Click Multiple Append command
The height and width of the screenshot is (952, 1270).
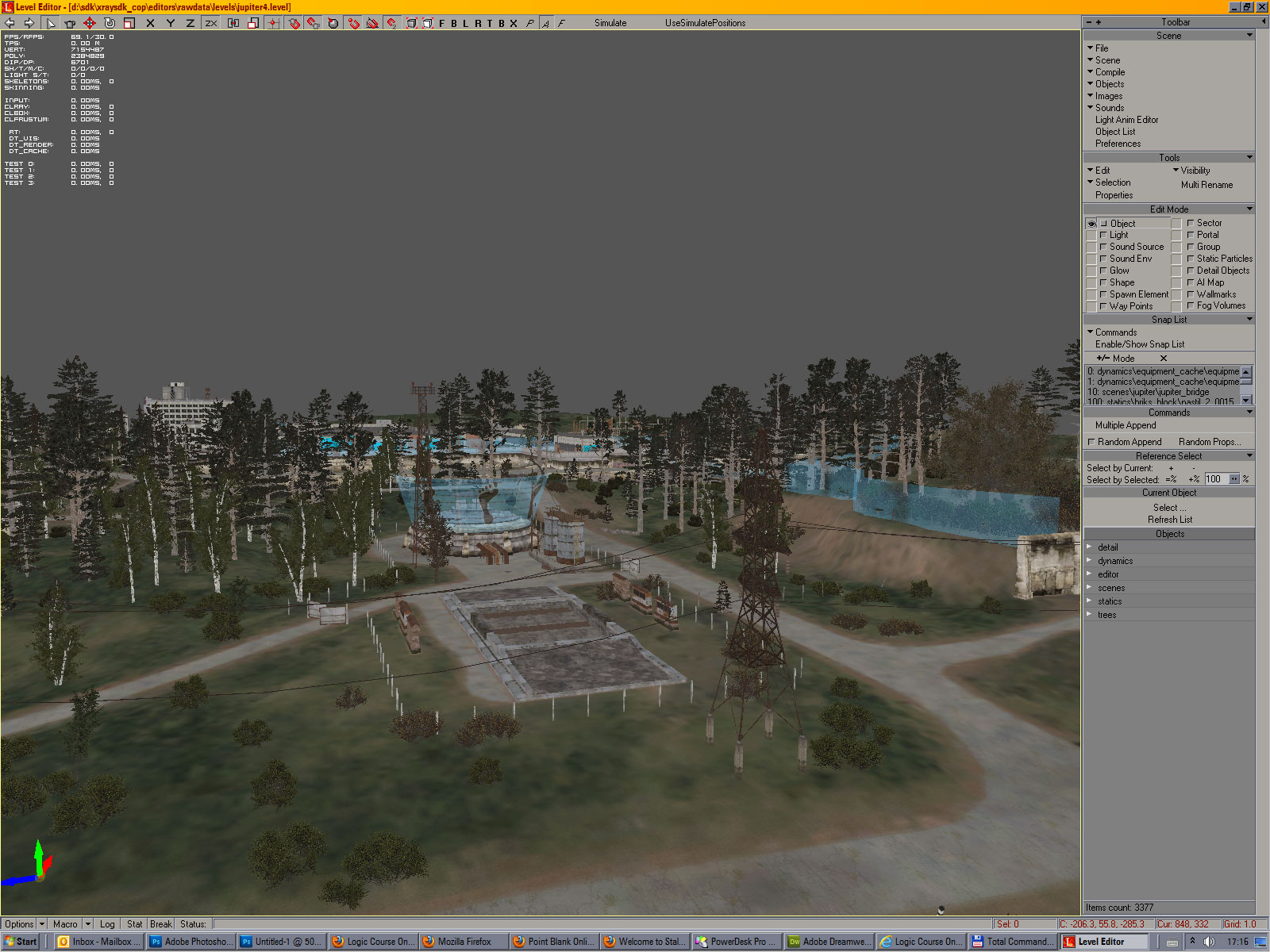pos(1126,425)
